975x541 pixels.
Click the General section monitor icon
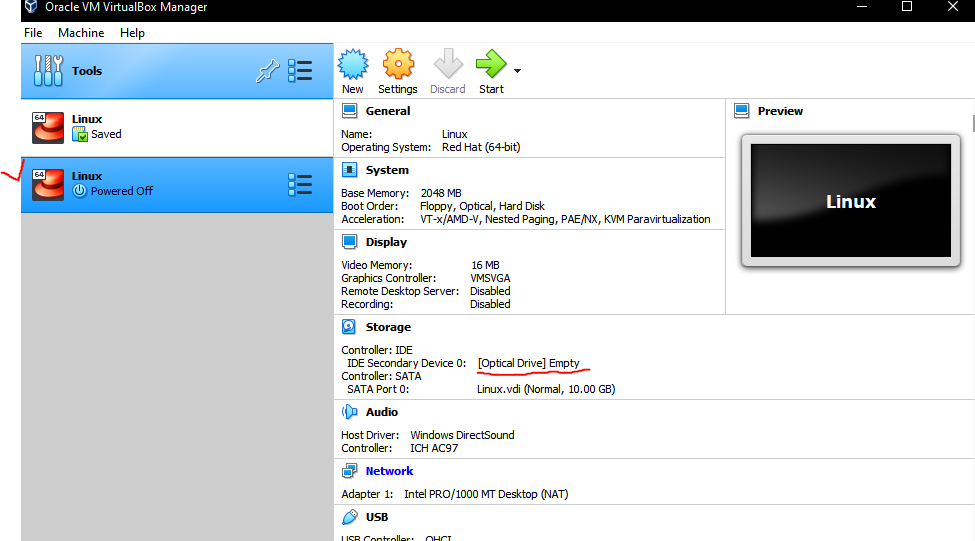(349, 111)
